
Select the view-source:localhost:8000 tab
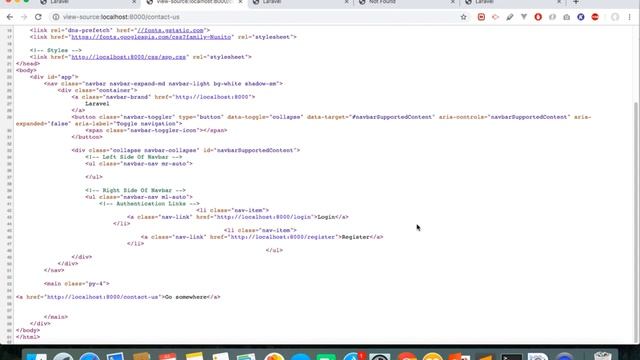(x=194, y=2)
